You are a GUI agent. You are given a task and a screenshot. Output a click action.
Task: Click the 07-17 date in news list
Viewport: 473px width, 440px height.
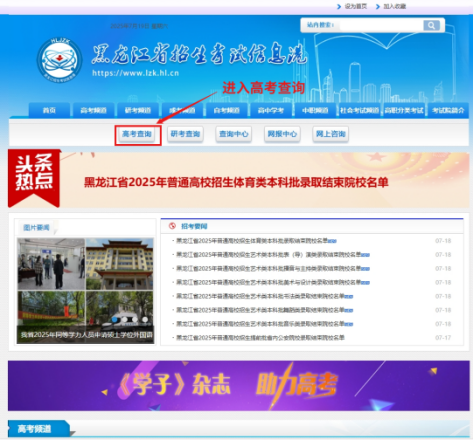(443, 338)
